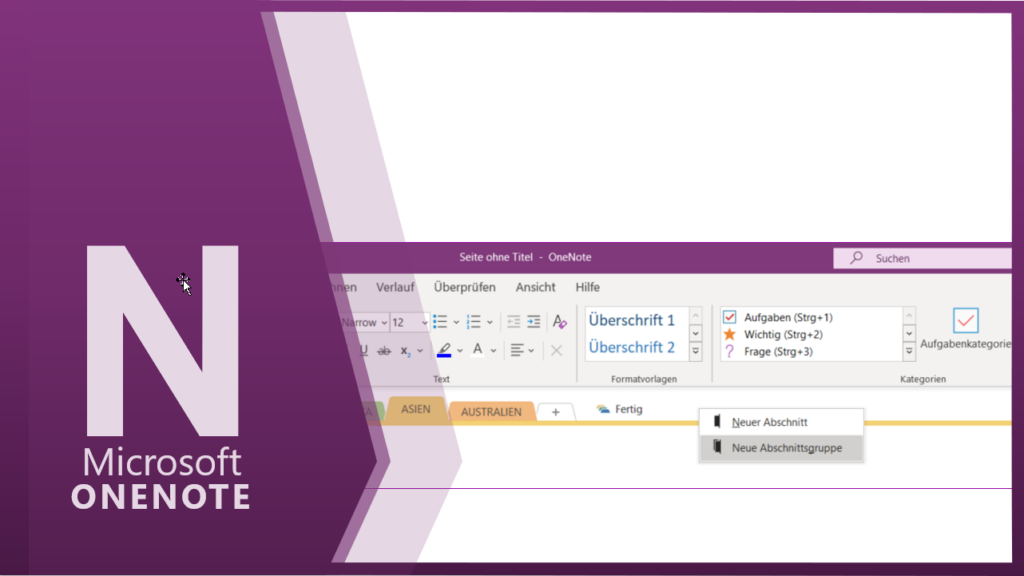Apply underline formatting
This screenshot has width=1024, height=576.
(x=364, y=351)
